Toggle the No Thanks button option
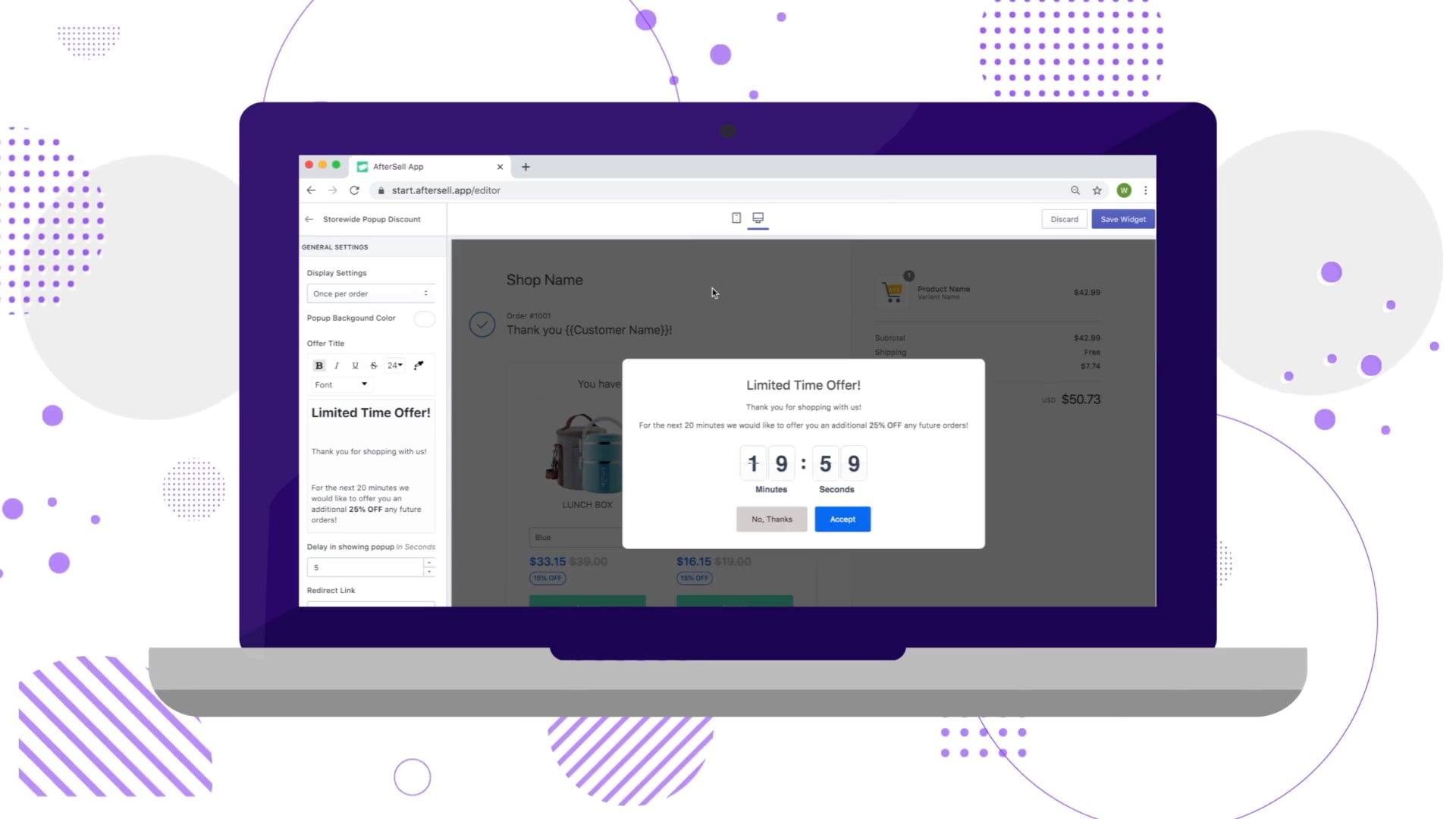The height and width of the screenshot is (819, 1456). pos(770,518)
